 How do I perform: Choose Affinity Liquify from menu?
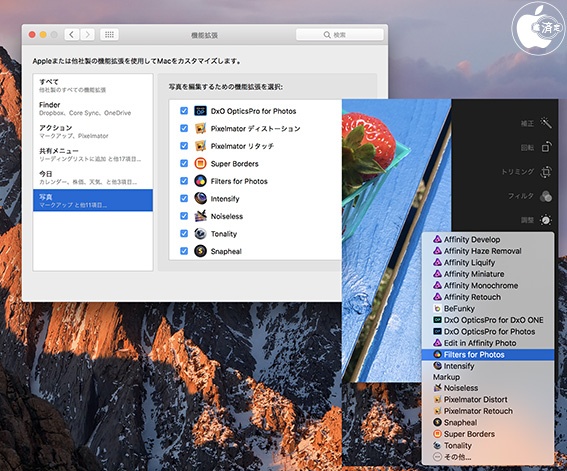click(x=488, y=262)
